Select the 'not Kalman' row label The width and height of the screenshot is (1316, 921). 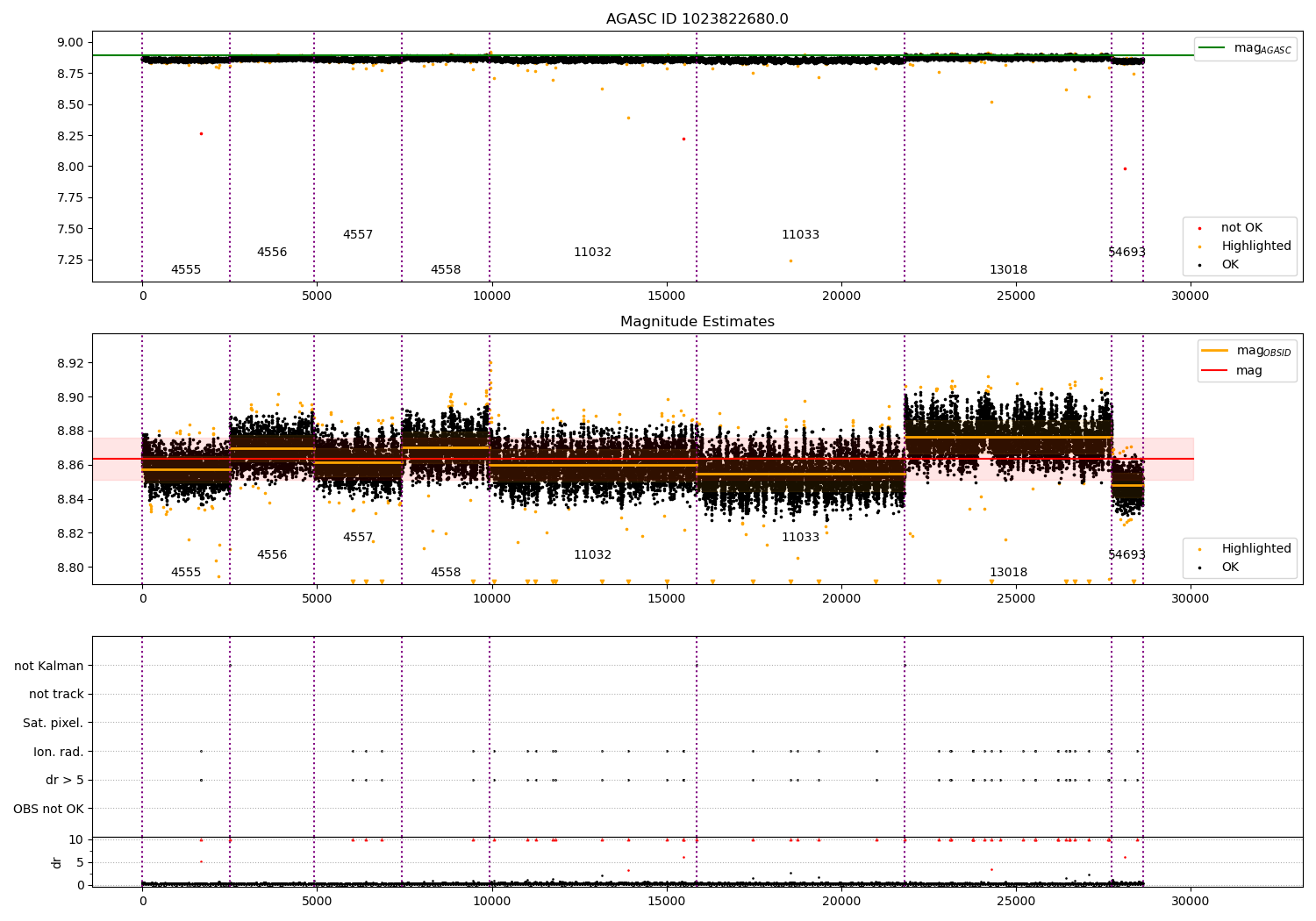pyautogui.click(x=49, y=666)
